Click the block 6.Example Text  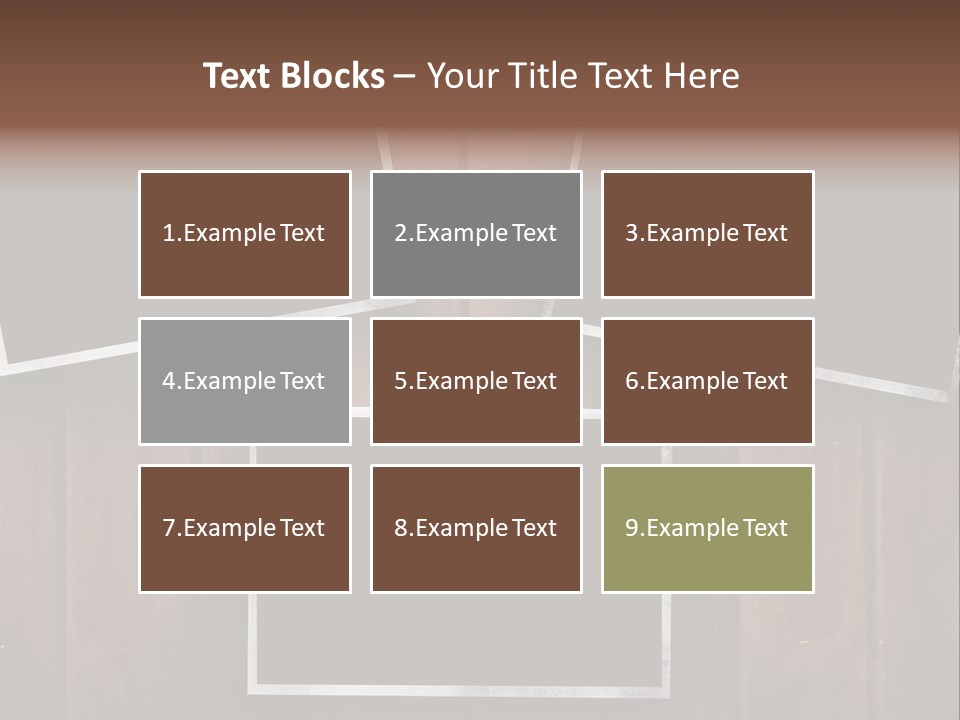point(708,381)
